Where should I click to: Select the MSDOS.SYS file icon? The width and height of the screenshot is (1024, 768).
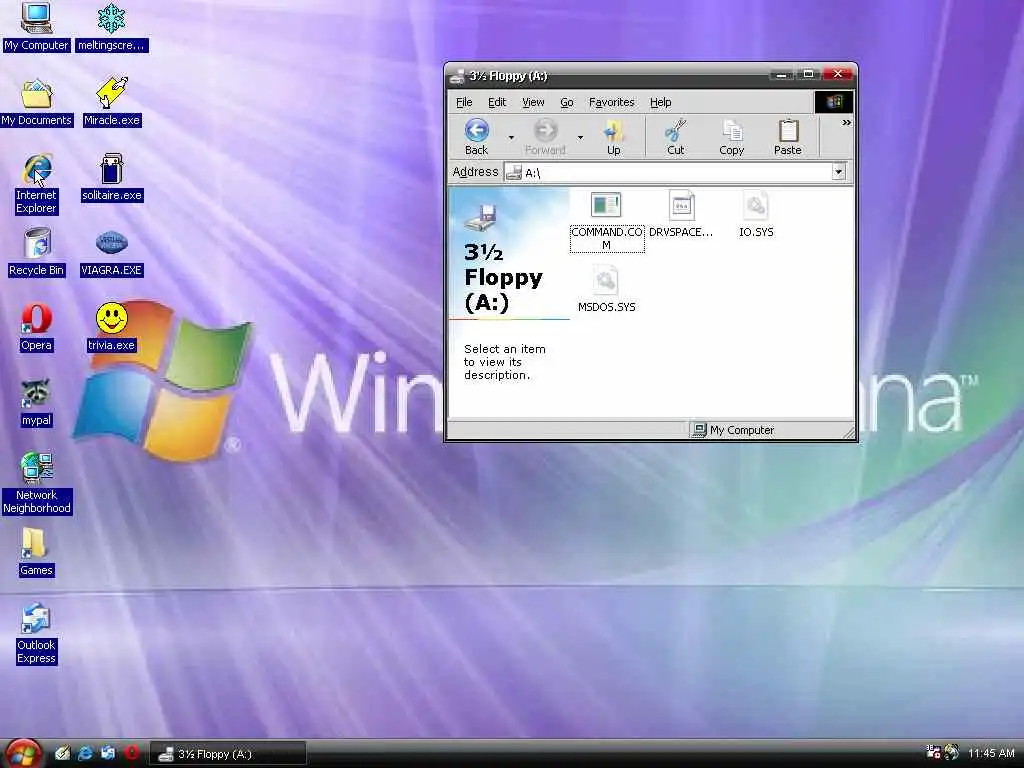(606, 280)
